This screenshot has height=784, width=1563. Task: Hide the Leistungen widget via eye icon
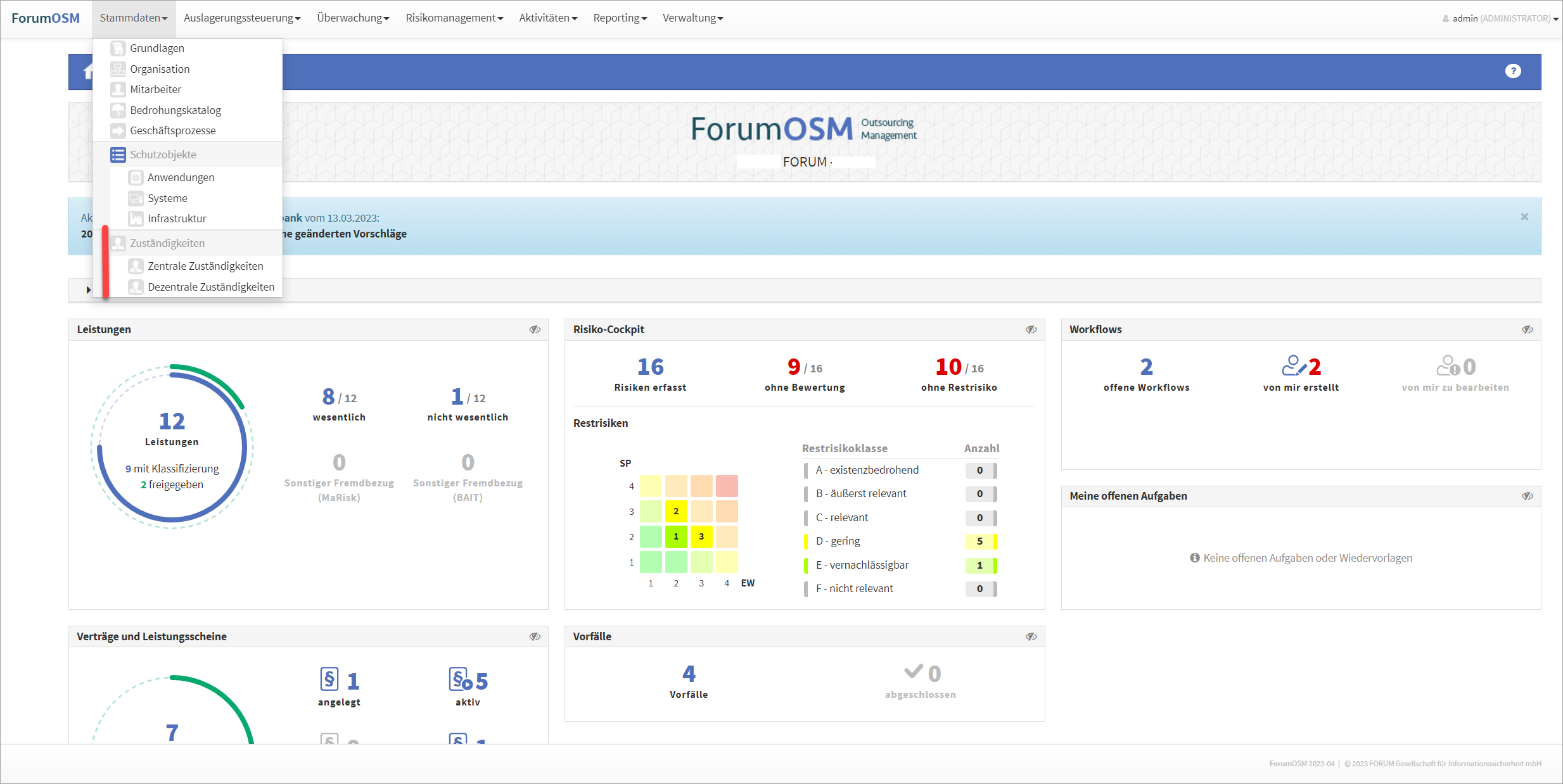pyautogui.click(x=535, y=329)
